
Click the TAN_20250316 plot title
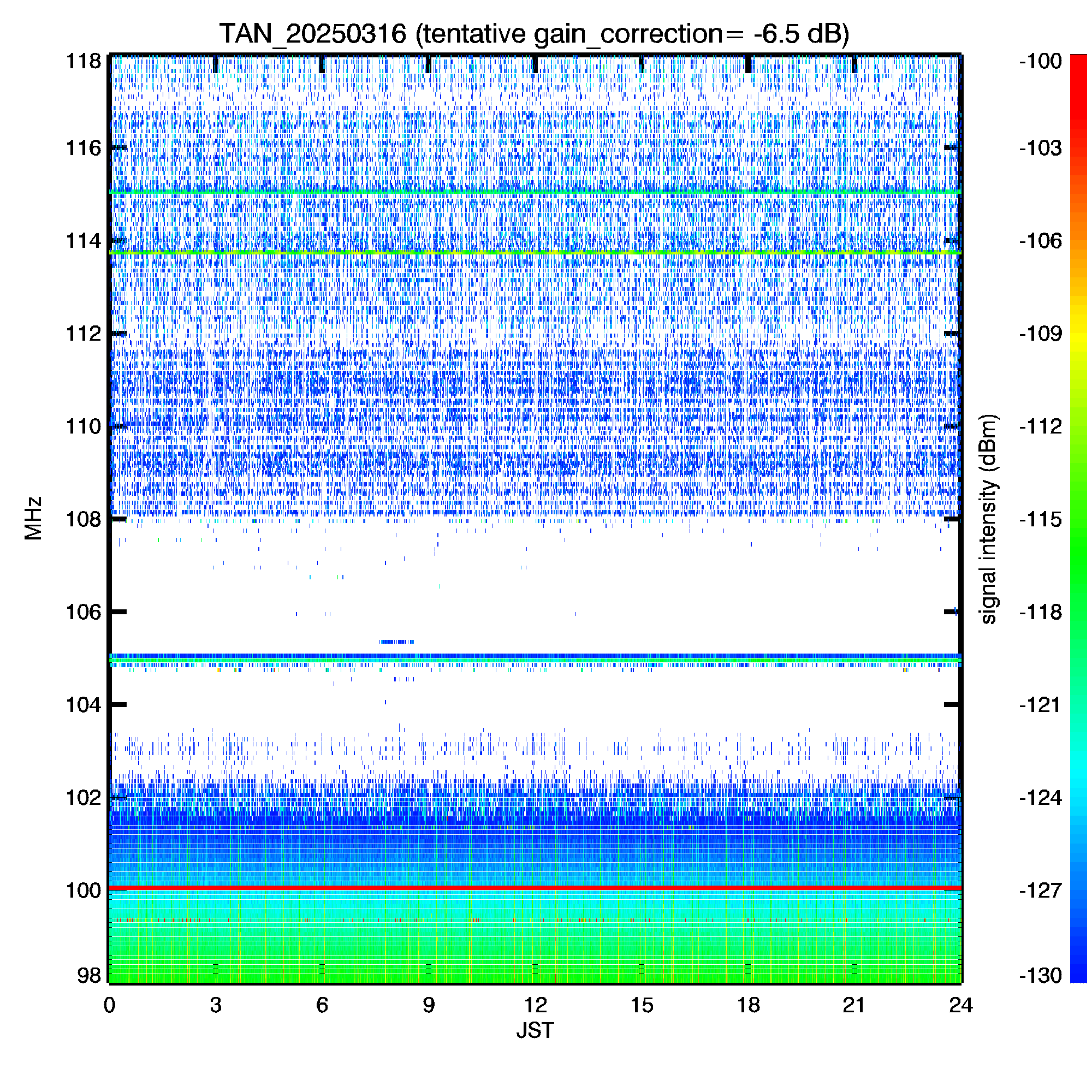tap(534, 34)
